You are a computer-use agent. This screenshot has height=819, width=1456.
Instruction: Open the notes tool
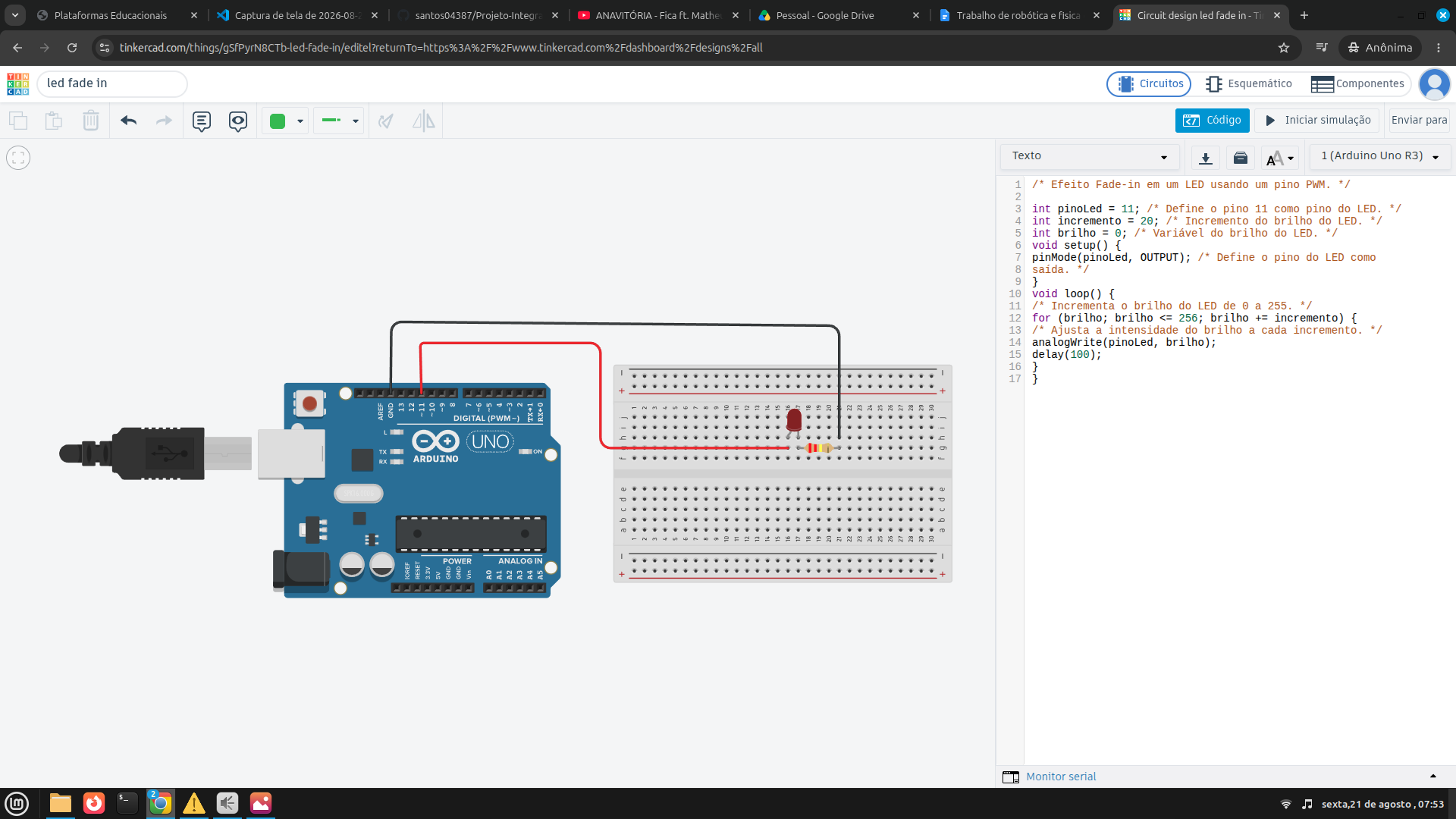click(202, 121)
